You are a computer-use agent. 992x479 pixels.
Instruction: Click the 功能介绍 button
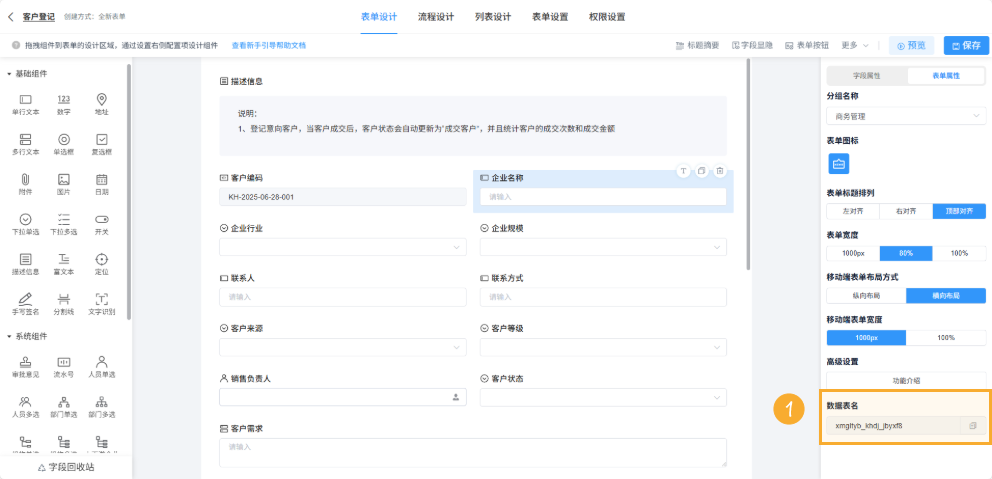pyautogui.click(x=906, y=381)
